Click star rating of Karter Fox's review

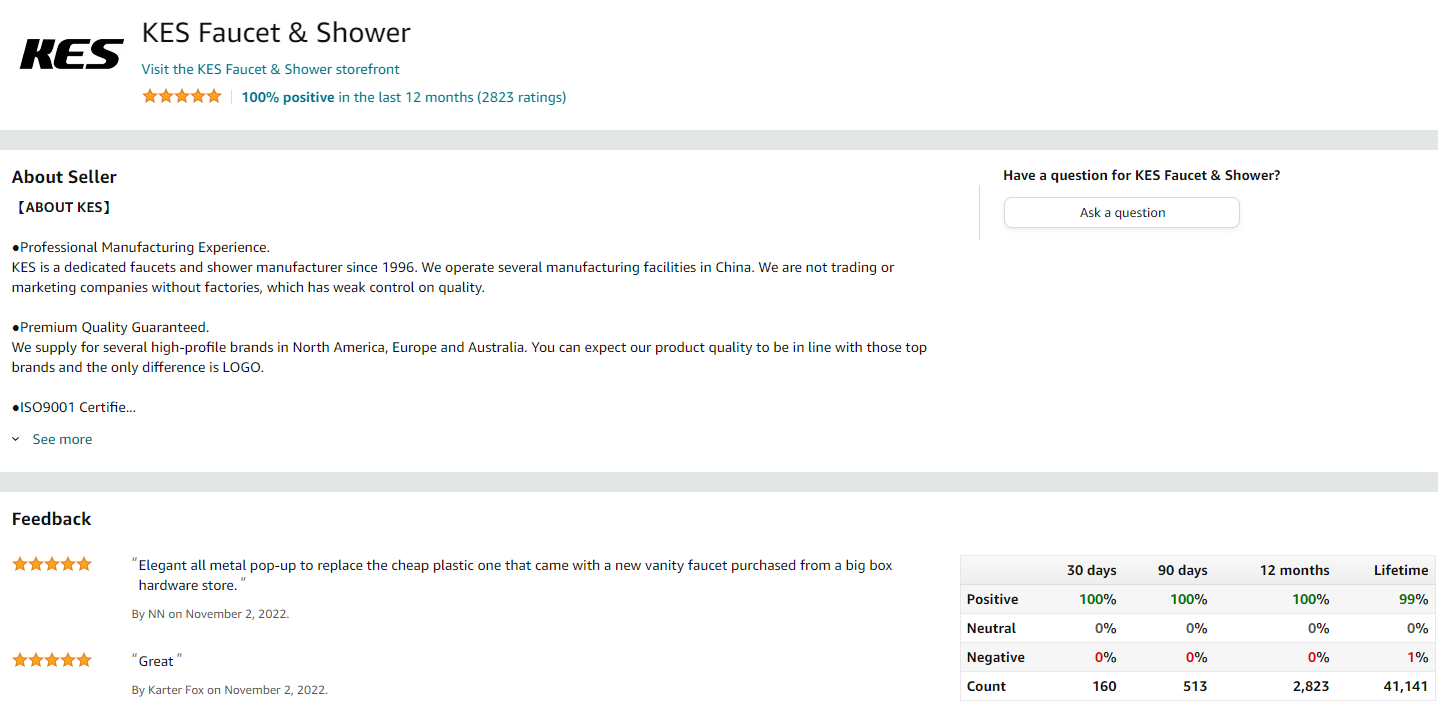[x=52, y=660]
